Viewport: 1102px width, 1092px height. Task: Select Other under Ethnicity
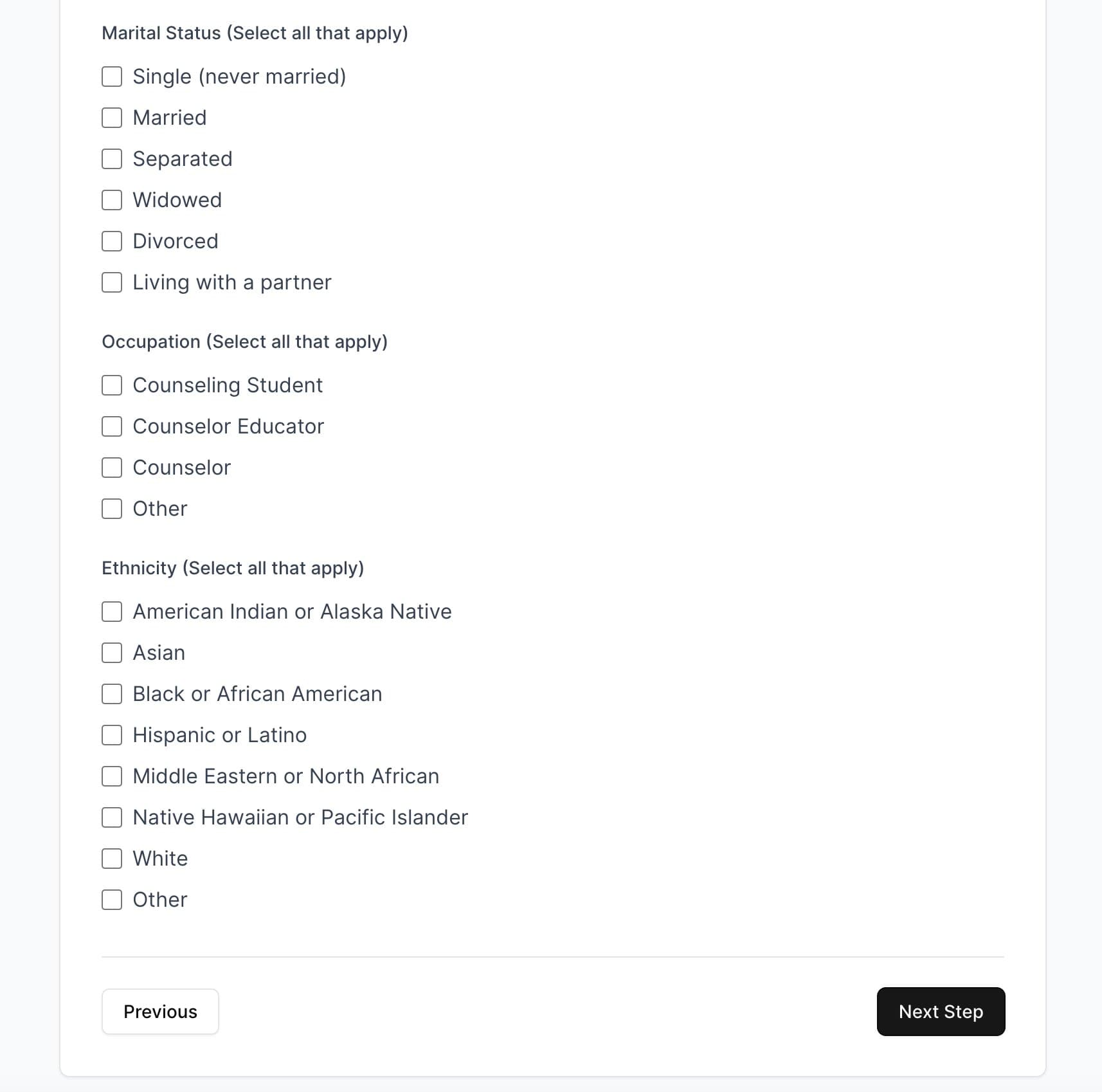click(x=112, y=900)
